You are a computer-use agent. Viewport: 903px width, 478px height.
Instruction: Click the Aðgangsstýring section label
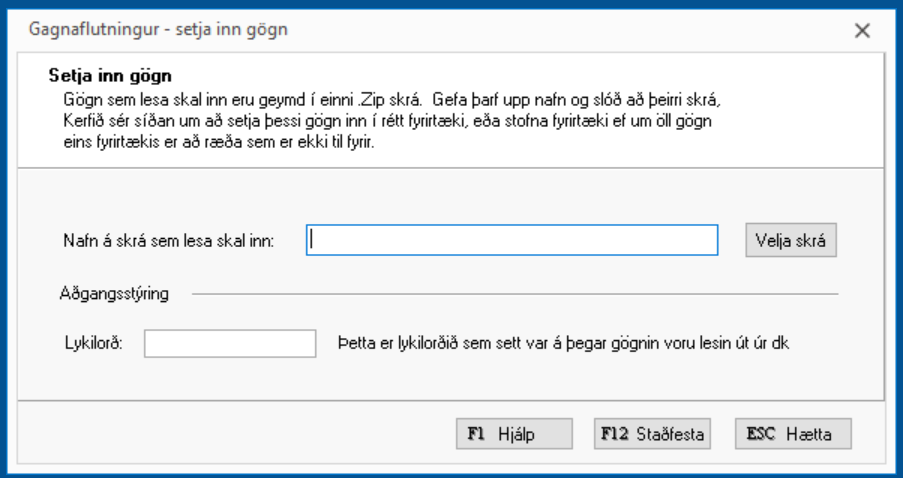tap(114, 295)
